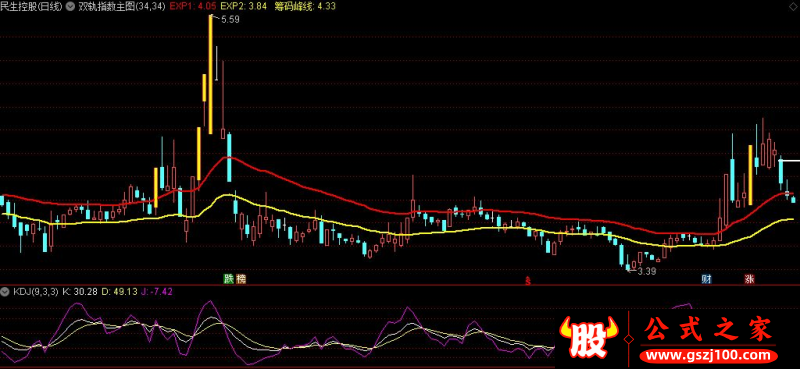Click the green 跌 event marker
The width and height of the screenshot is (800, 369).
(x=228, y=279)
